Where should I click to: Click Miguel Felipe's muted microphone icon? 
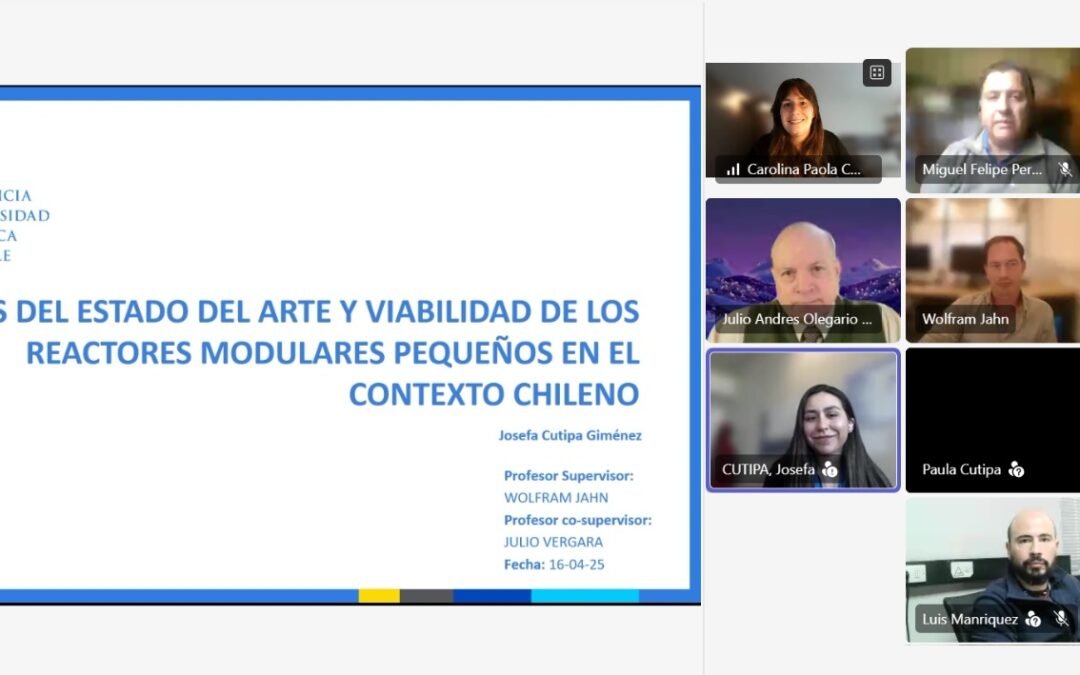[1065, 170]
